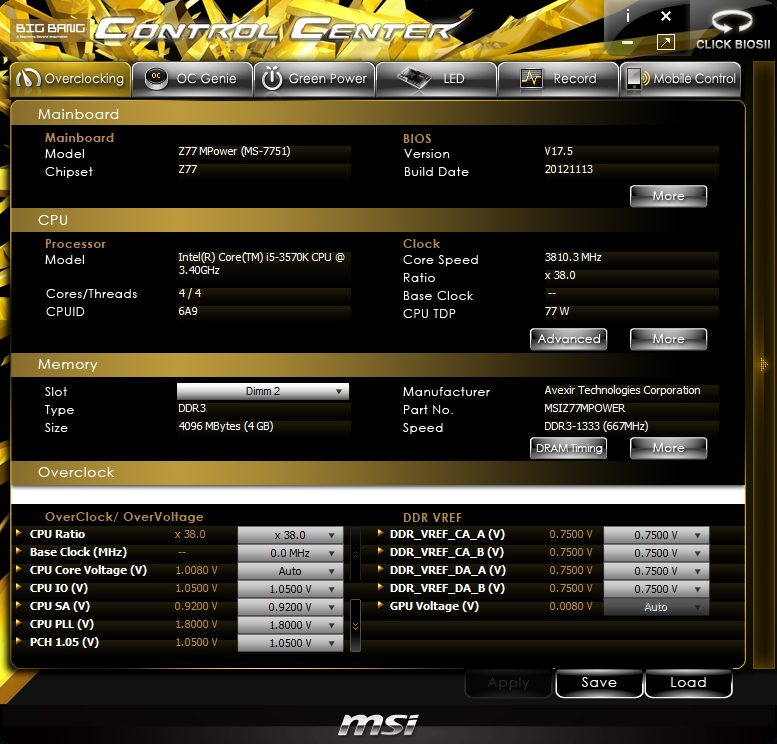This screenshot has width=777, height=744.
Task: Select the BIOS version V17.5 value
Action: [x=558, y=151]
